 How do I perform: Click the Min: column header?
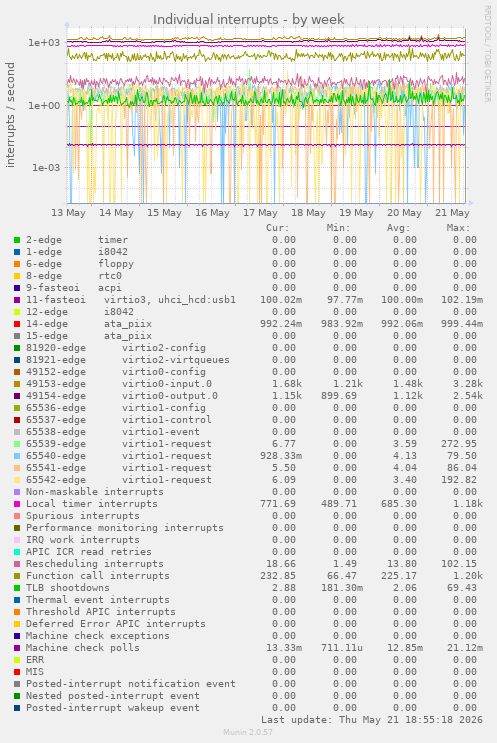(338, 228)
